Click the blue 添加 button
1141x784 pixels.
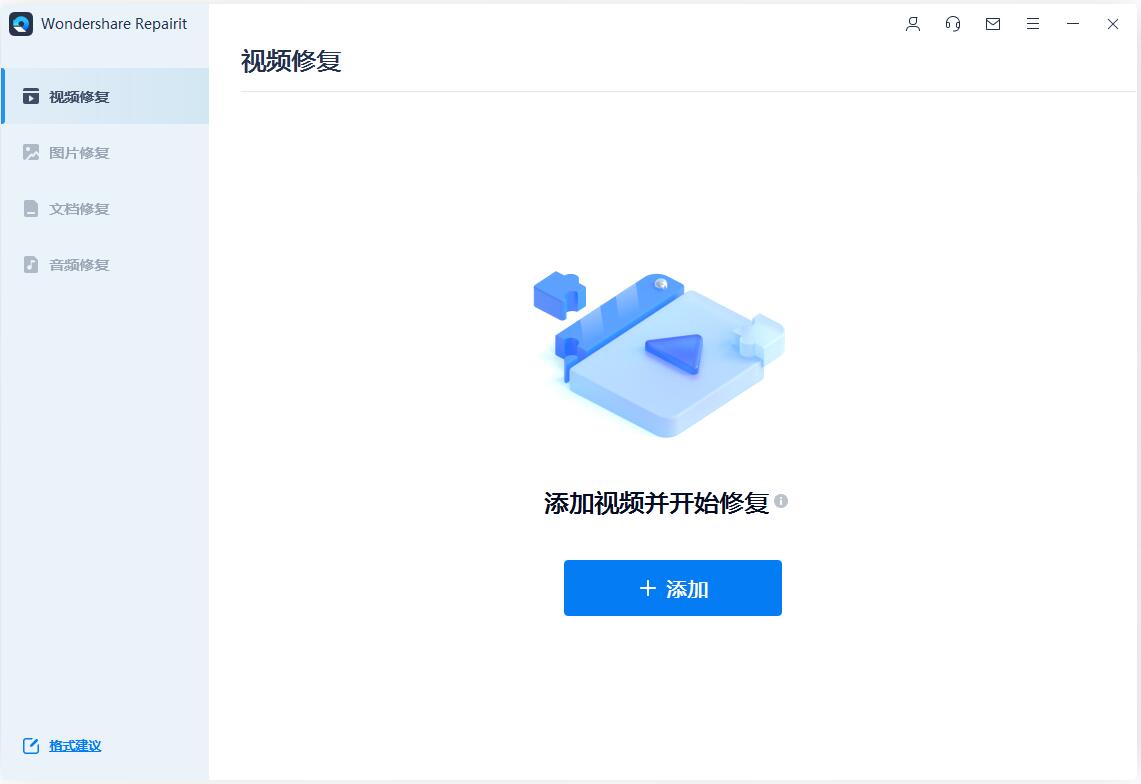(672, 587)
